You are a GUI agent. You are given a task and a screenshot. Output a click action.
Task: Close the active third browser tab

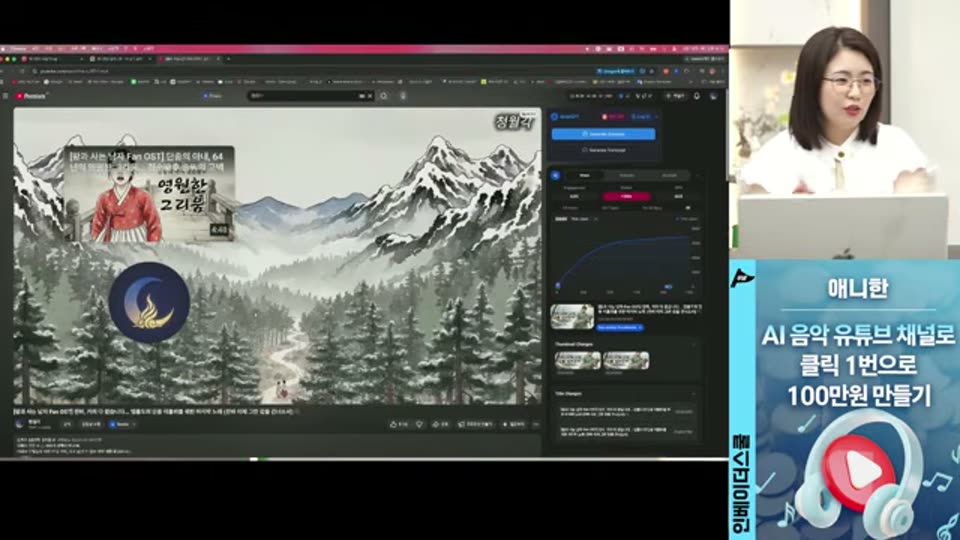point(219,59)
